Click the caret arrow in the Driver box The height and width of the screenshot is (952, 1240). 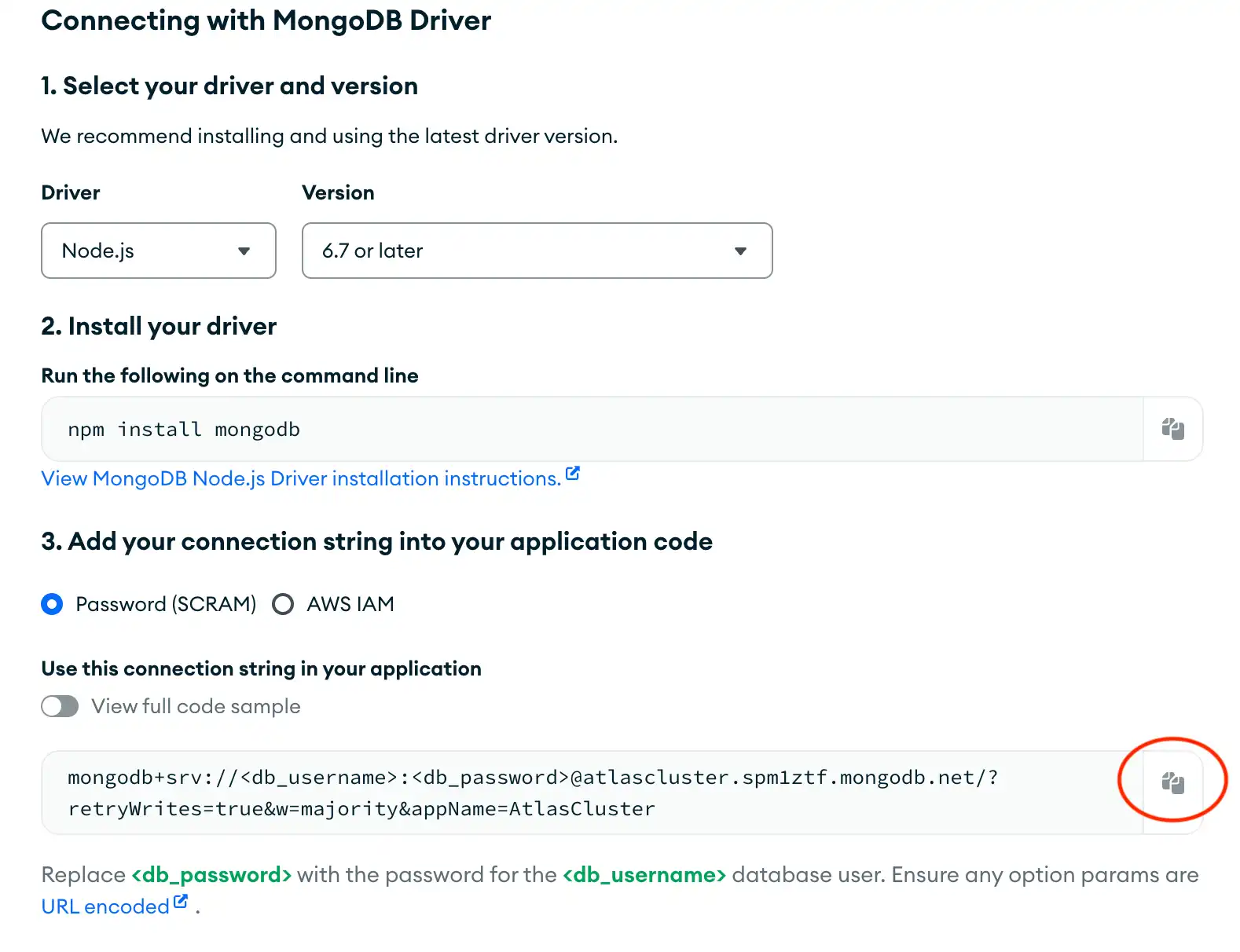tap(244, 251)
